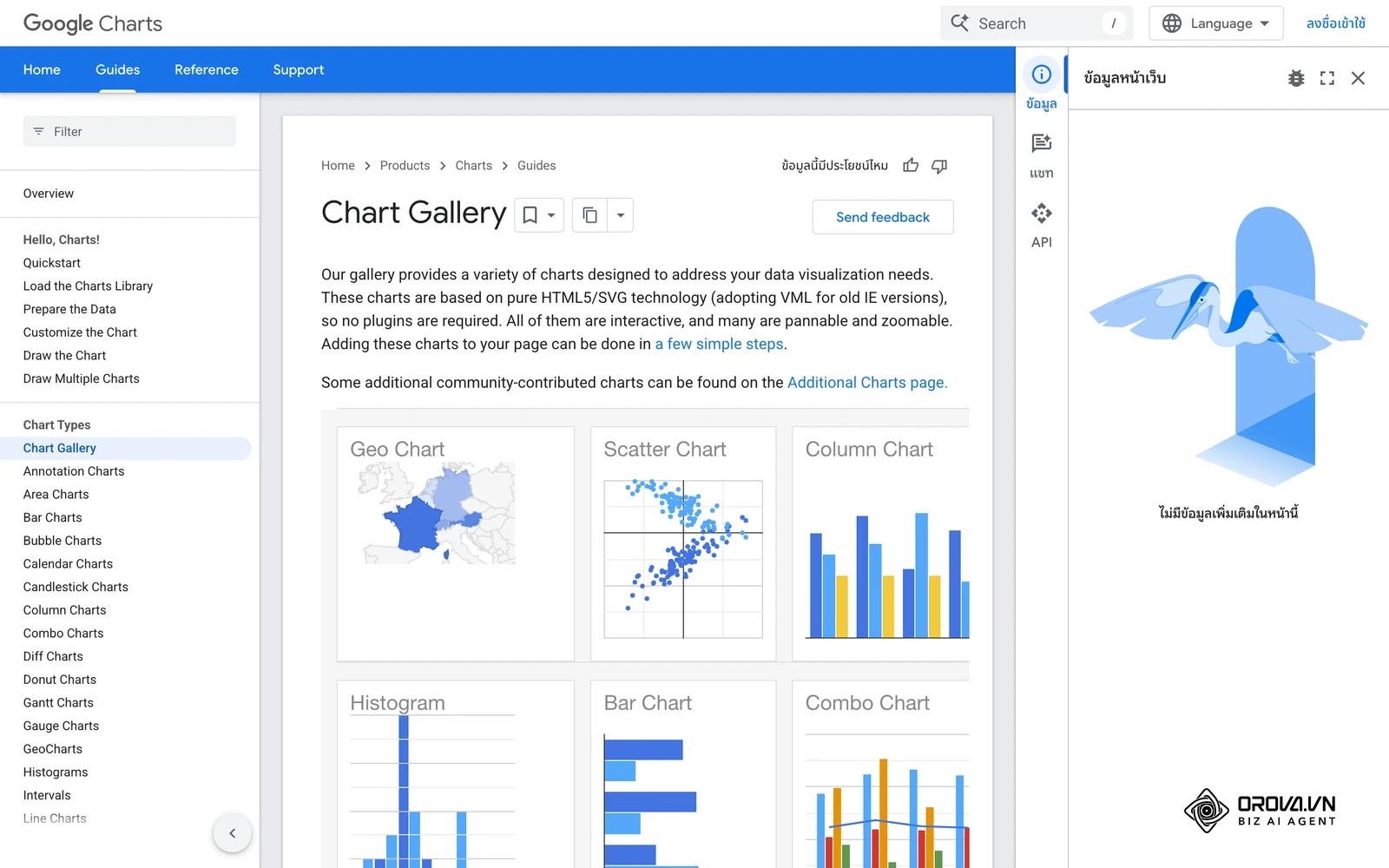Open the Scatter Chart gallery card

683,544
